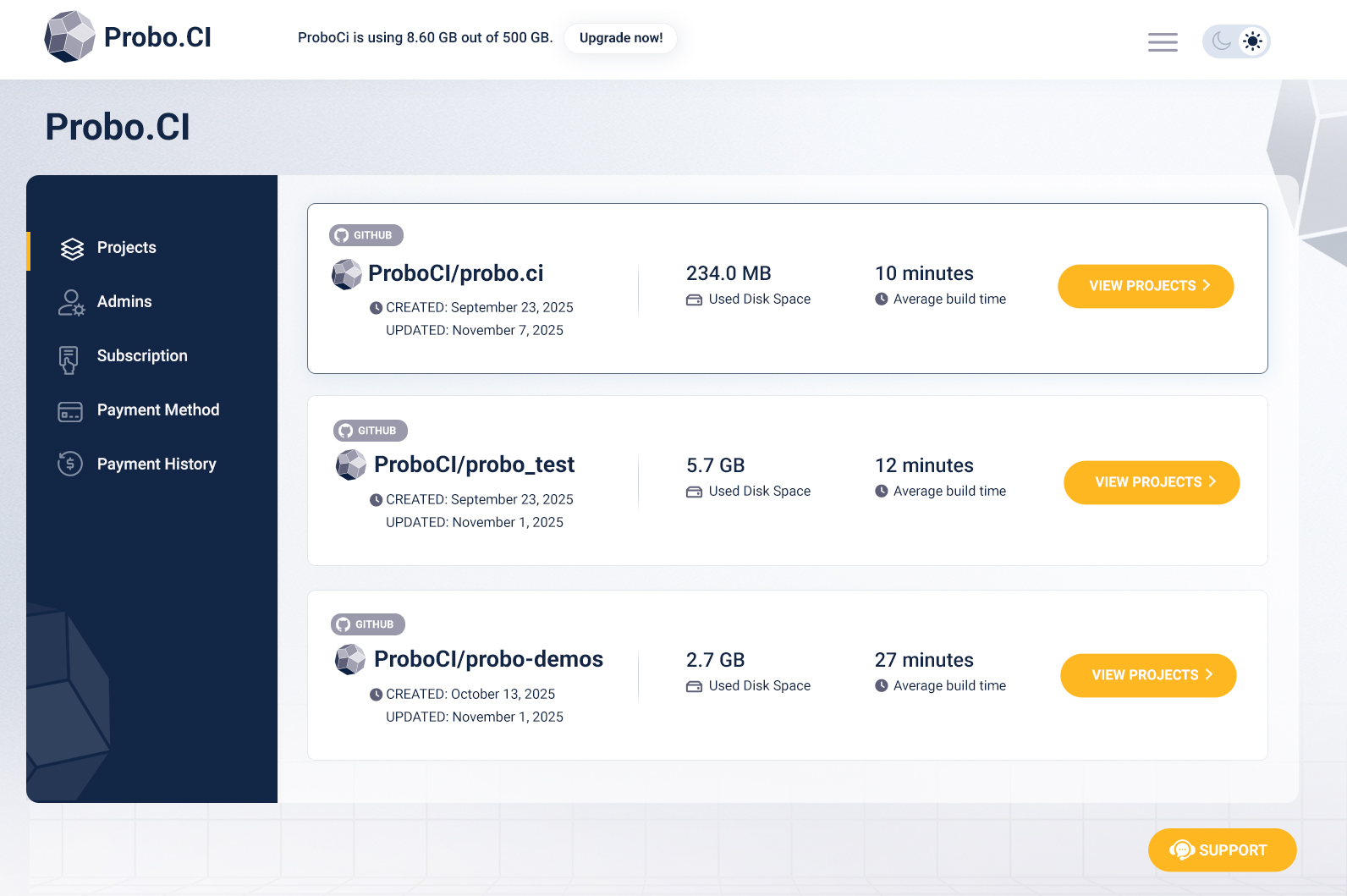Screen dimensions: 1347x896
Task: Click the polyhedron icon beside ProboCI/probo_test
Action: pos(351,464)
